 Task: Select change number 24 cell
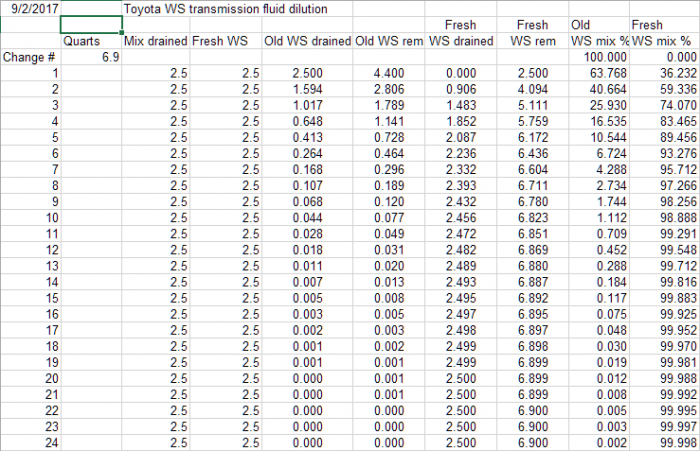[x=30, y=443]
